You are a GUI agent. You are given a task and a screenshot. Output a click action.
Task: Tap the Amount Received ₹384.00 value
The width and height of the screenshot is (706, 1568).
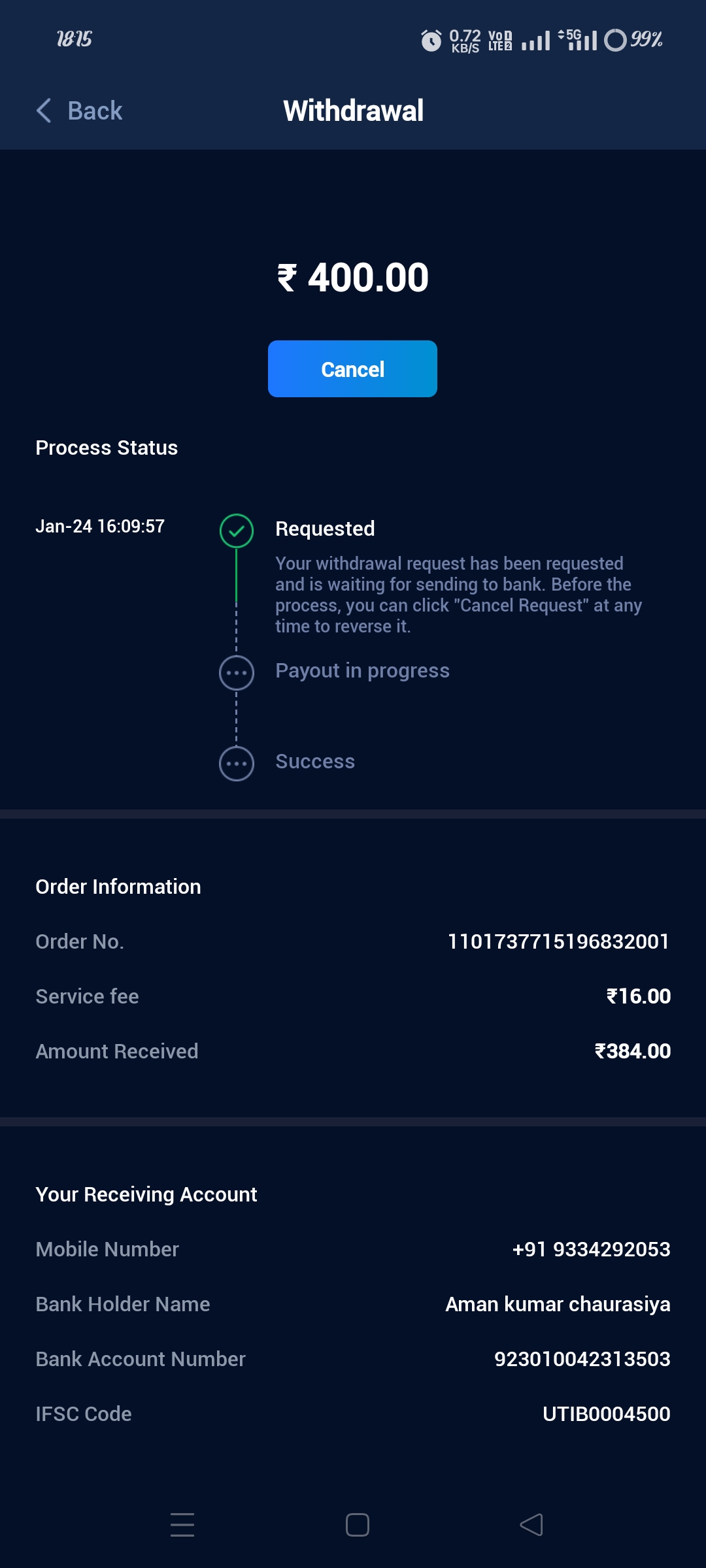pos(632,1051)
